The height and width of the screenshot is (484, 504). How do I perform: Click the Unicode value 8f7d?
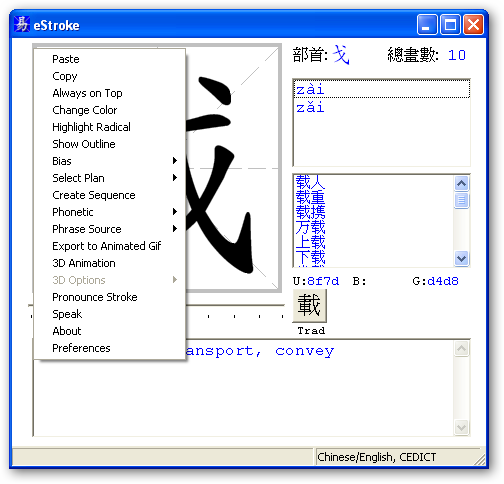coord(323,281)
